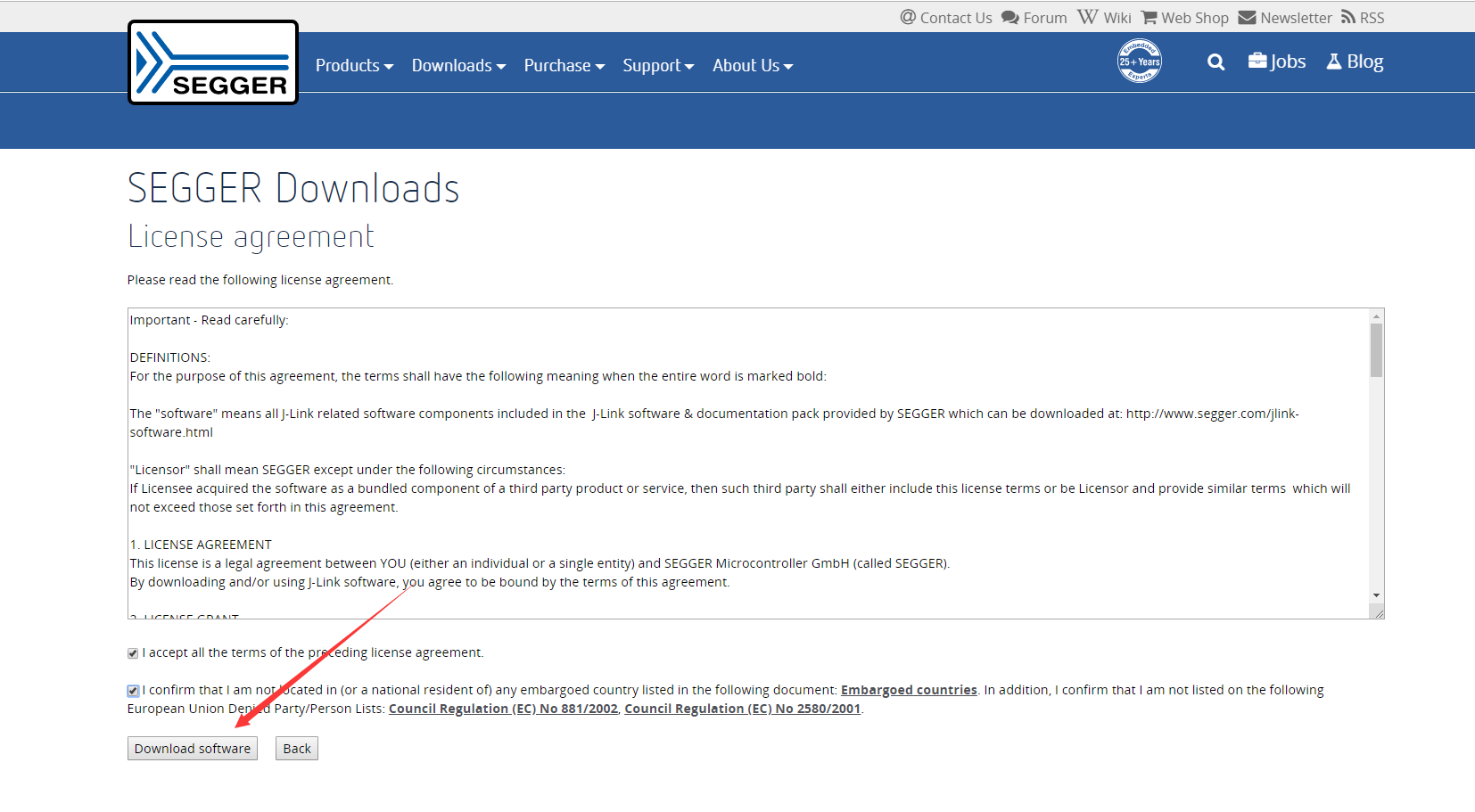Open Council Regulation (EC) No 2580/2001 link
The width and height of the screenshot is (1475, 812).
[743, 709]
